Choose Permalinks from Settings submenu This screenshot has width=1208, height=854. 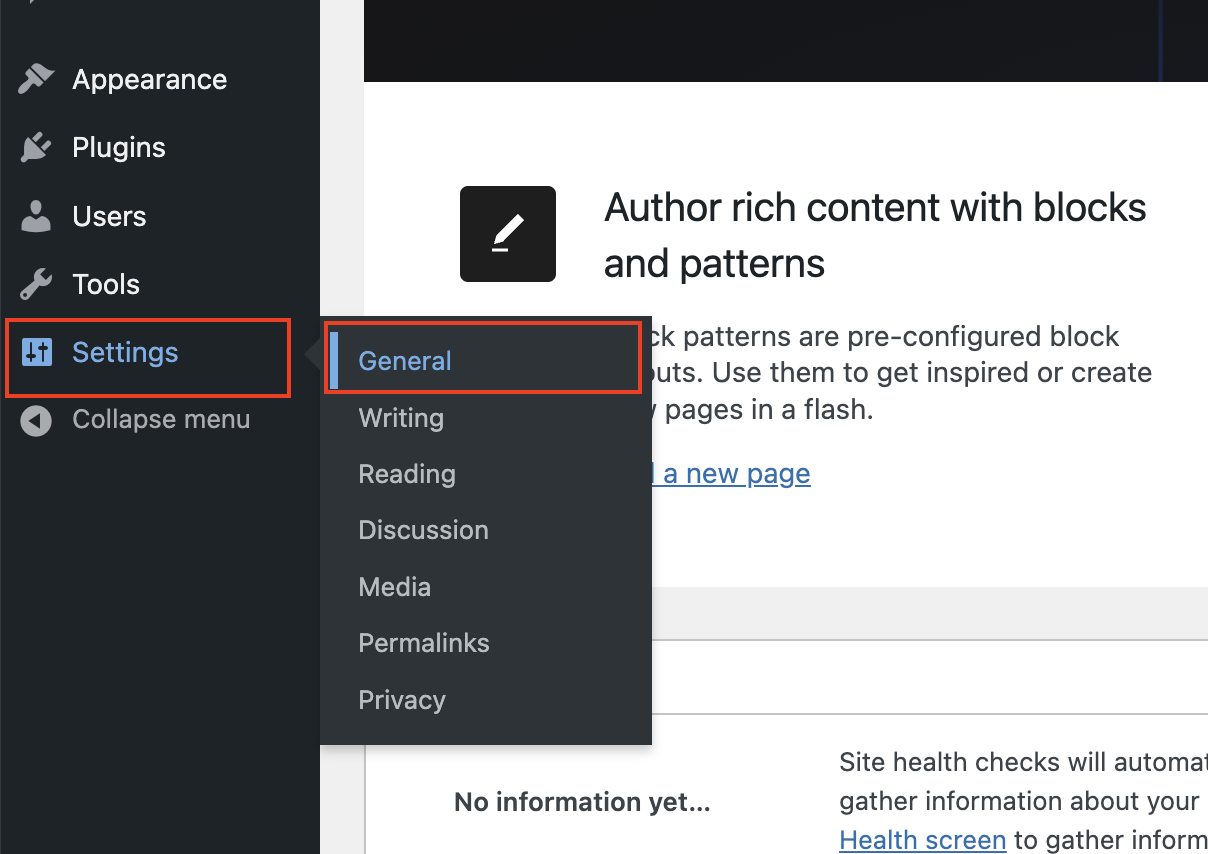point(424,643)
